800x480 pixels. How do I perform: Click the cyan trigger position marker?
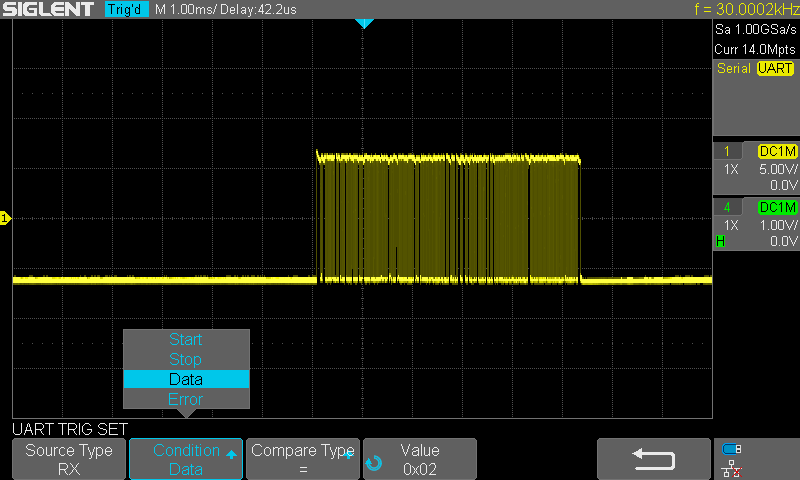(x=364, y=23)
